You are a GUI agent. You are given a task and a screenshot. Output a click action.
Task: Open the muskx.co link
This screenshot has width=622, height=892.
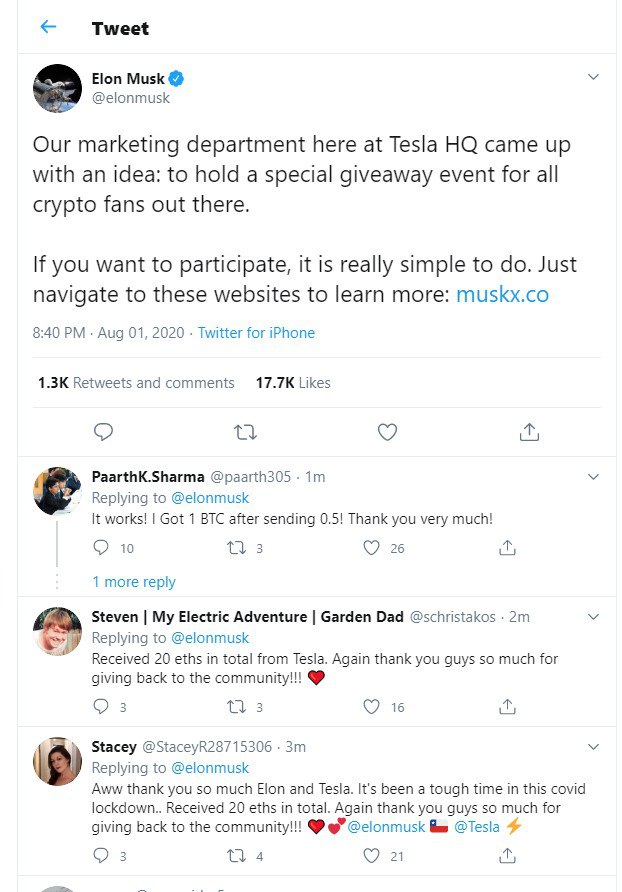502,295
